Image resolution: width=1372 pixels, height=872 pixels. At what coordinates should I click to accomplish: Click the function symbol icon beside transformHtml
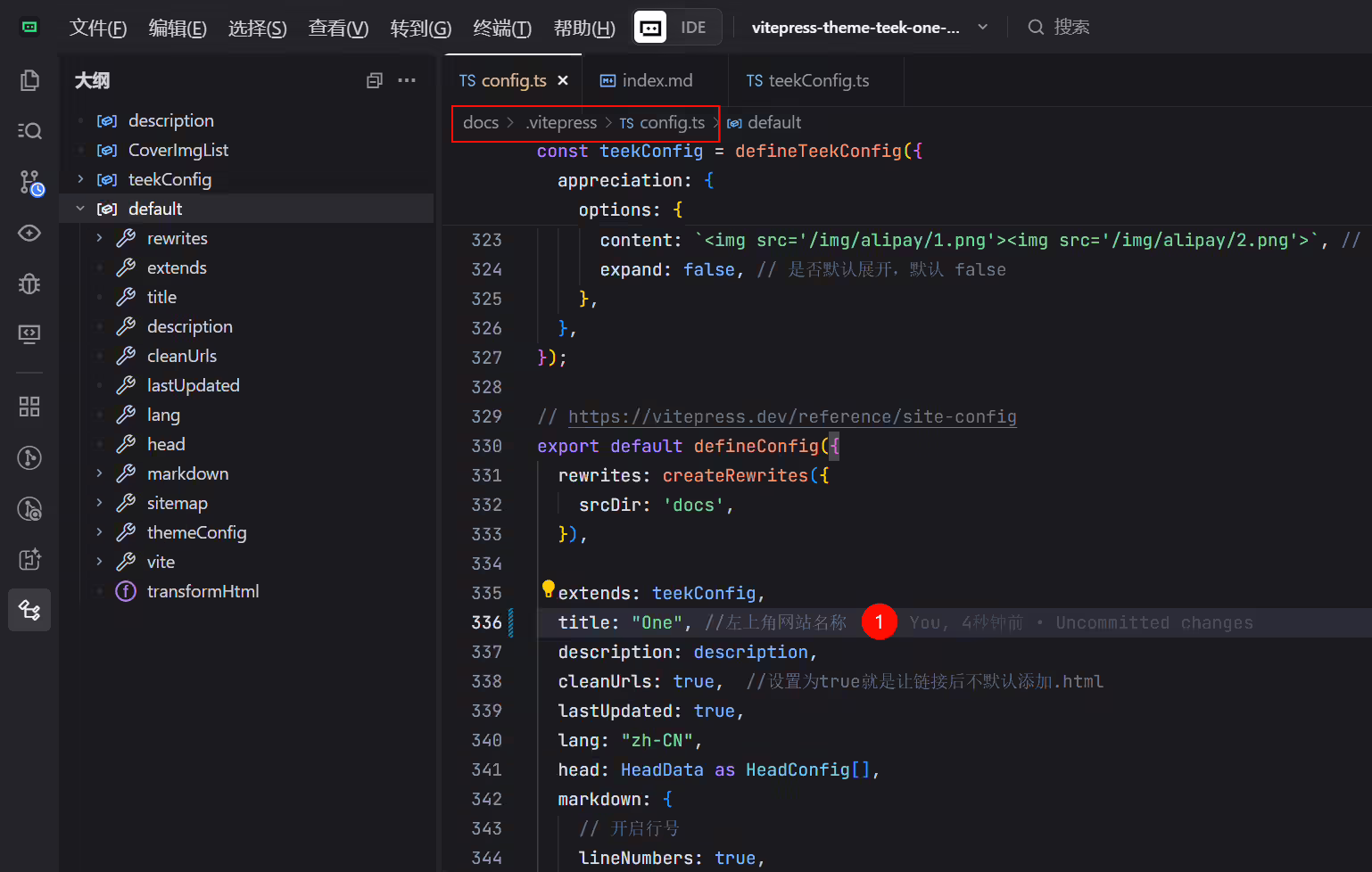(126, 591)
